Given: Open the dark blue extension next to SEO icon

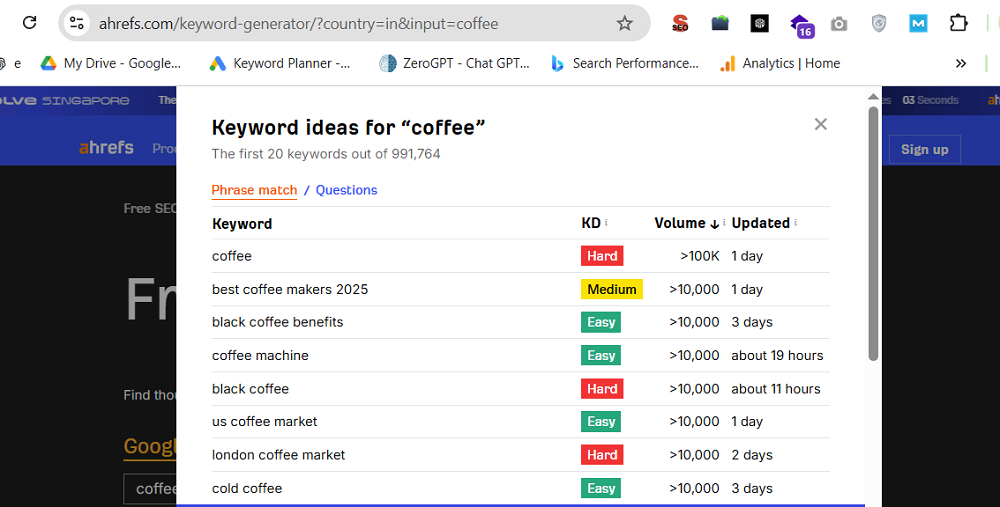Looking at the screenshot, I should (720, 24).
